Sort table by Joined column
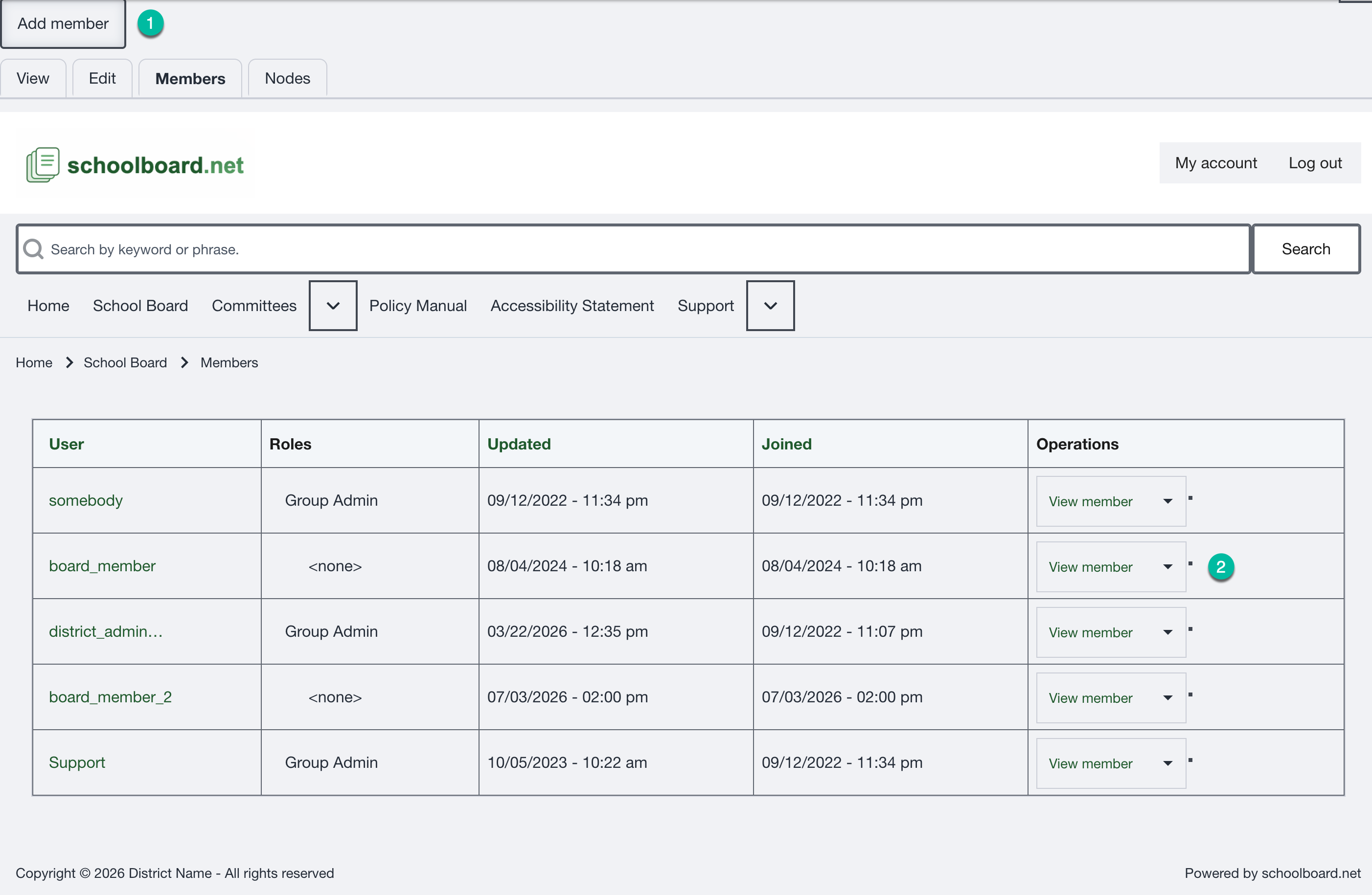This screenshot has width=1372, height=895. pos(786,444)
